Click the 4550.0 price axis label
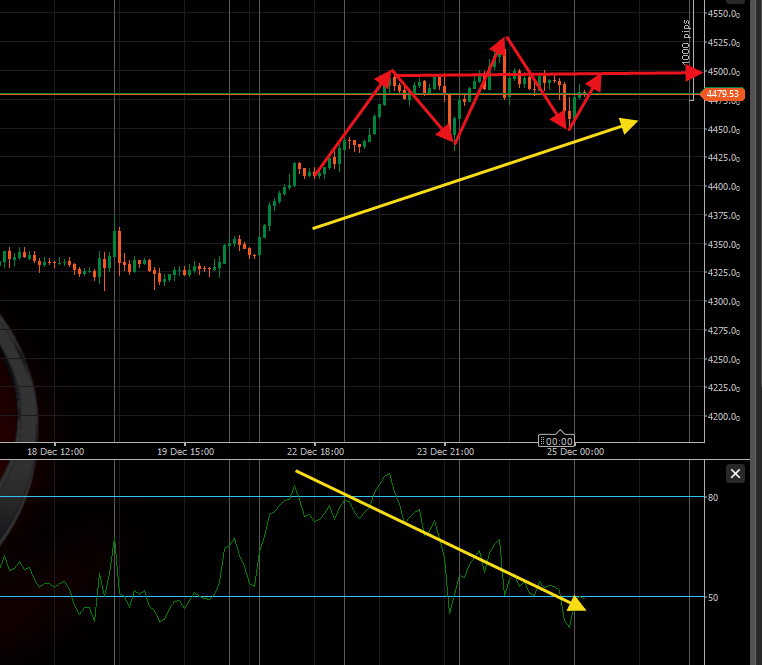 [724, 14]
